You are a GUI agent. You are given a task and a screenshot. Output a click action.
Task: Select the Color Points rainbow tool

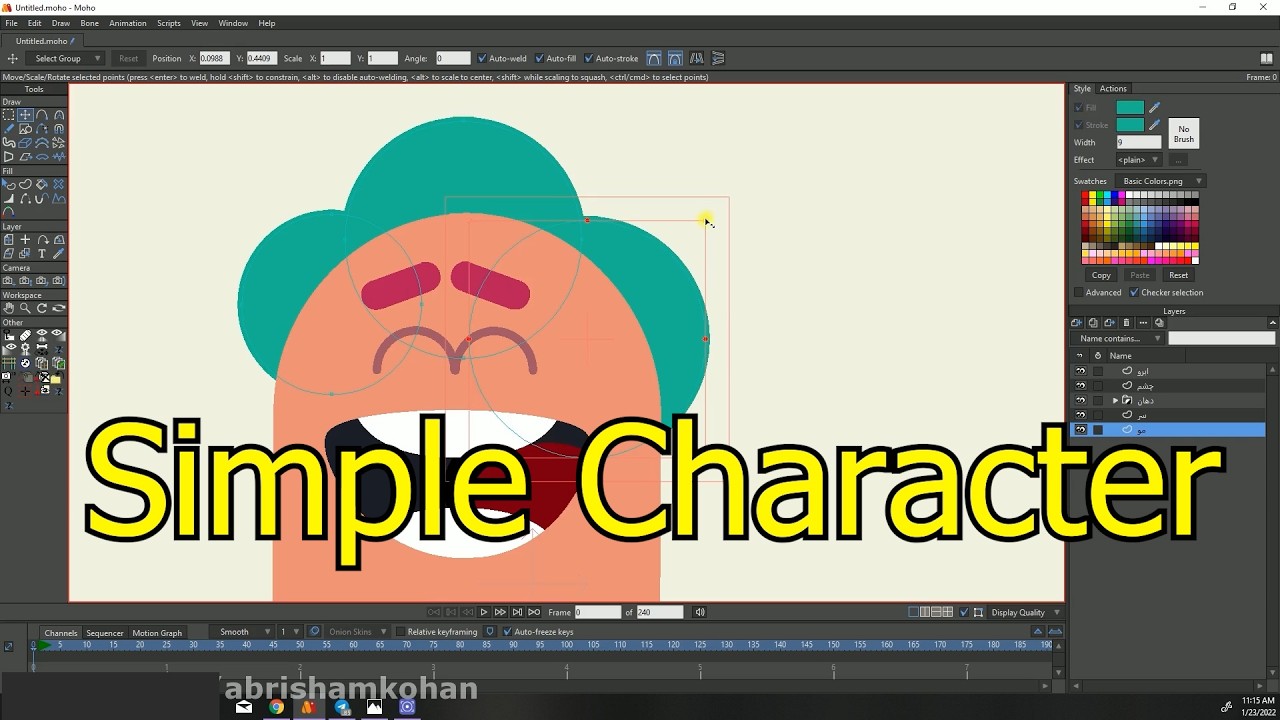[8, 212]
